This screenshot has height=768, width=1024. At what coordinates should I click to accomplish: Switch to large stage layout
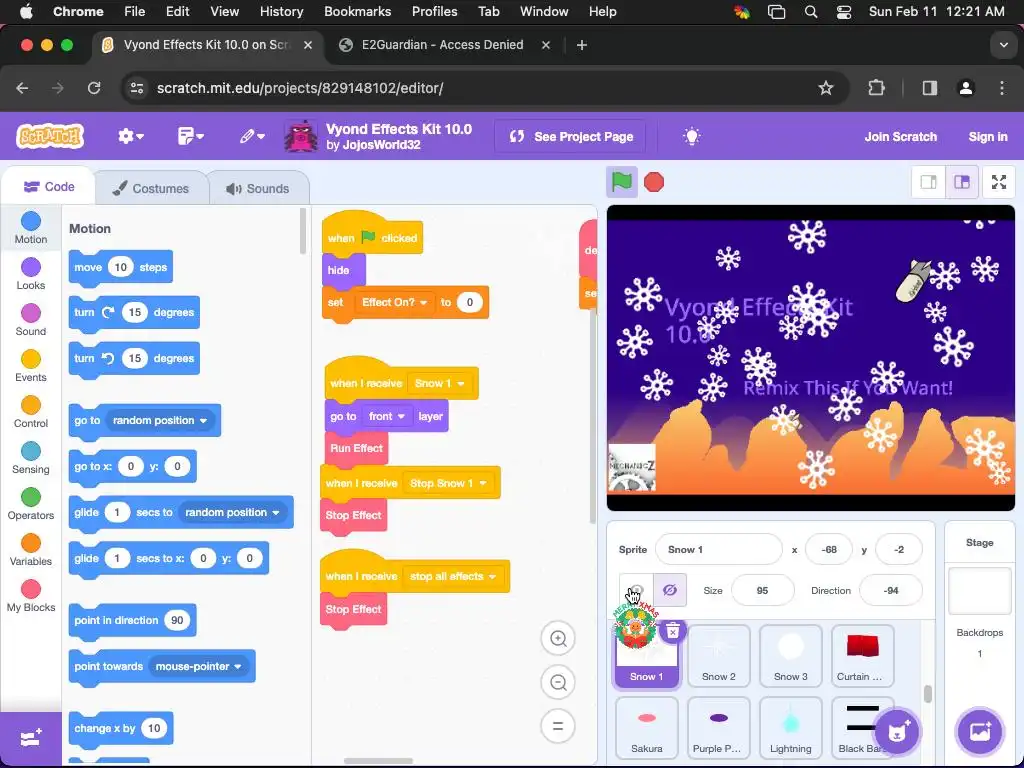coord(962,182)
